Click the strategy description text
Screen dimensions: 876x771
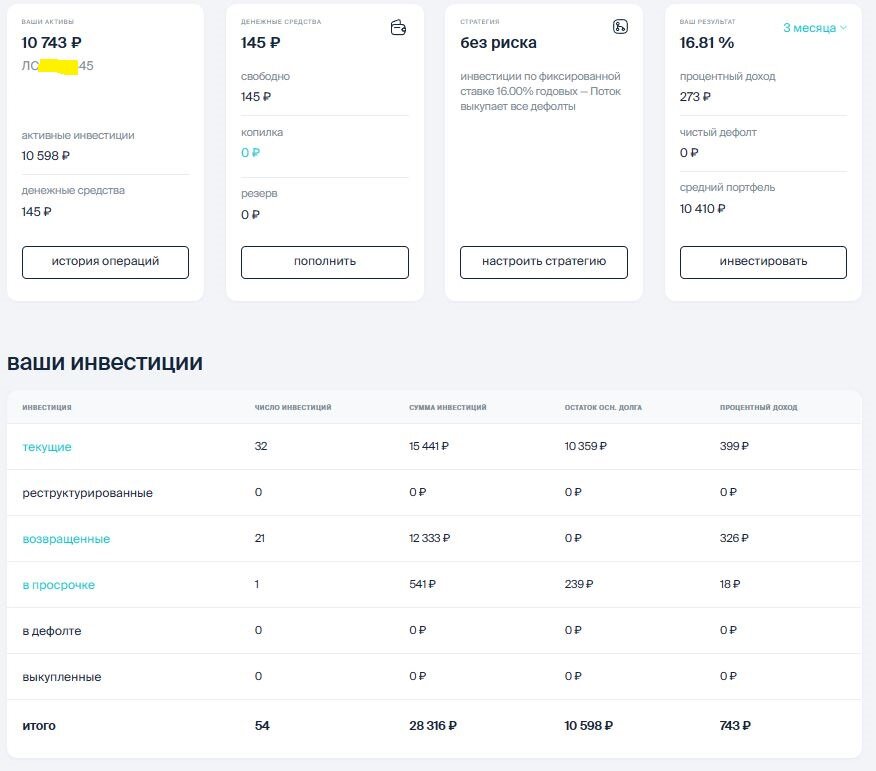[541, 92]
